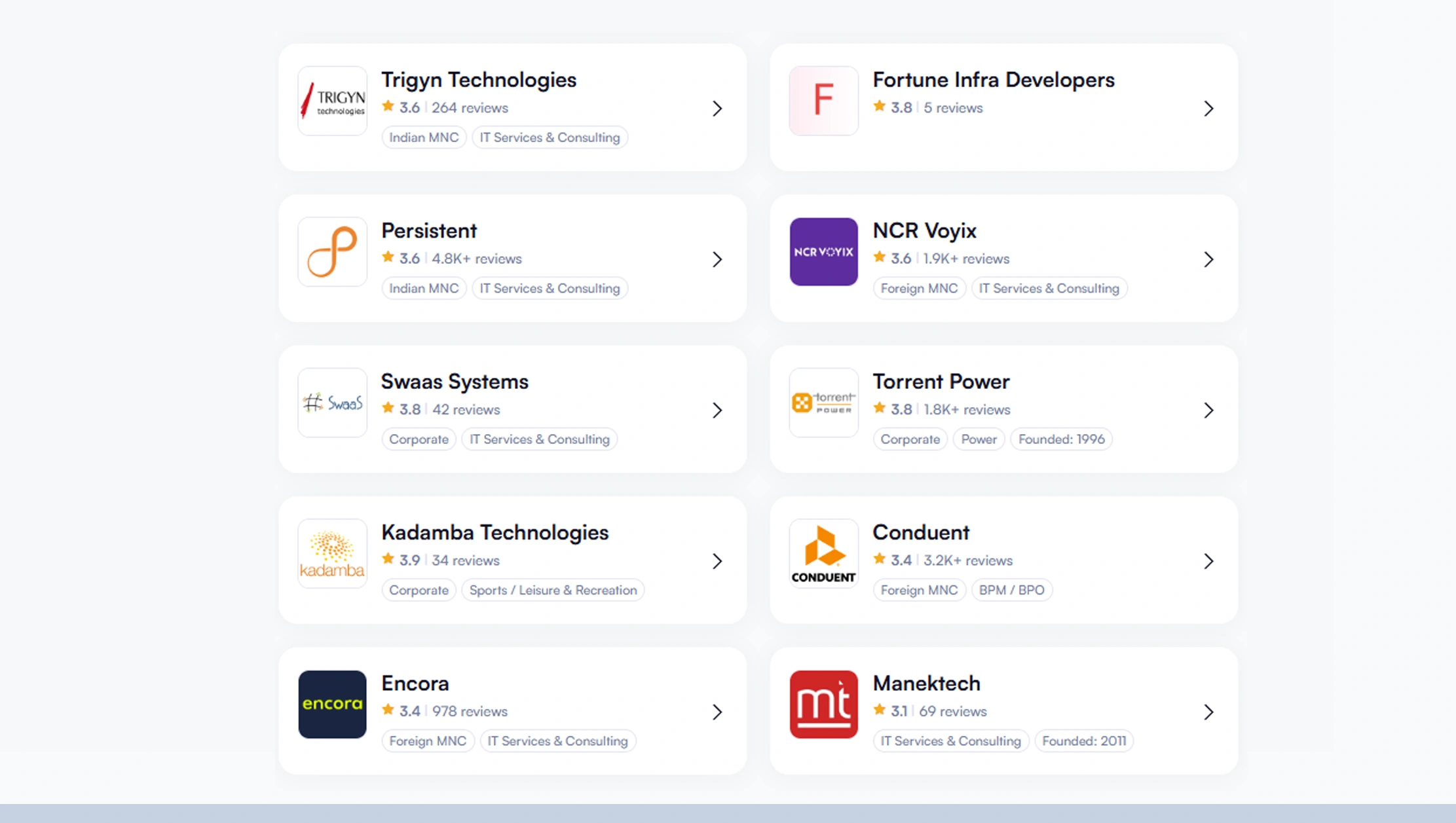Click the 'Founded: 1996' tag on Torrent Power
Image resolution: width=1456 pixels, height=823 pixels.
coord(1061,439)
